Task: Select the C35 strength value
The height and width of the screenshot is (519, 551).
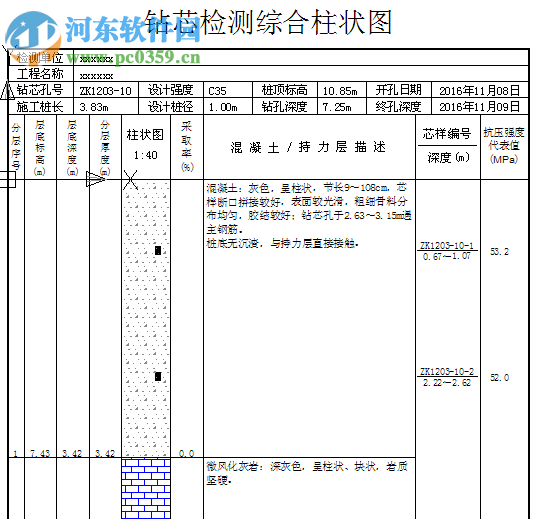Action: click(x=218, y=91)
